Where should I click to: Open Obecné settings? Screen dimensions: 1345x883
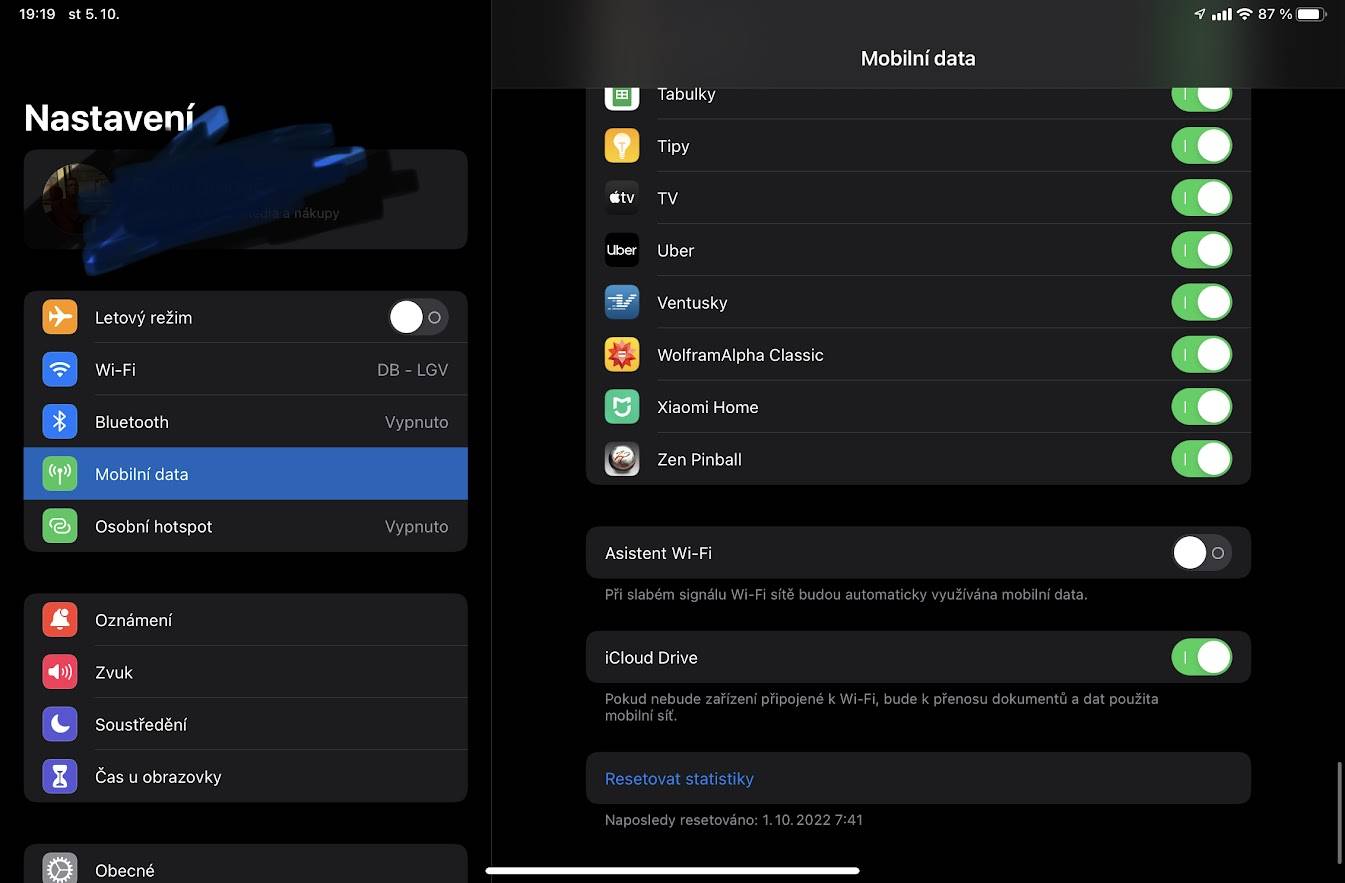point(245,866)
